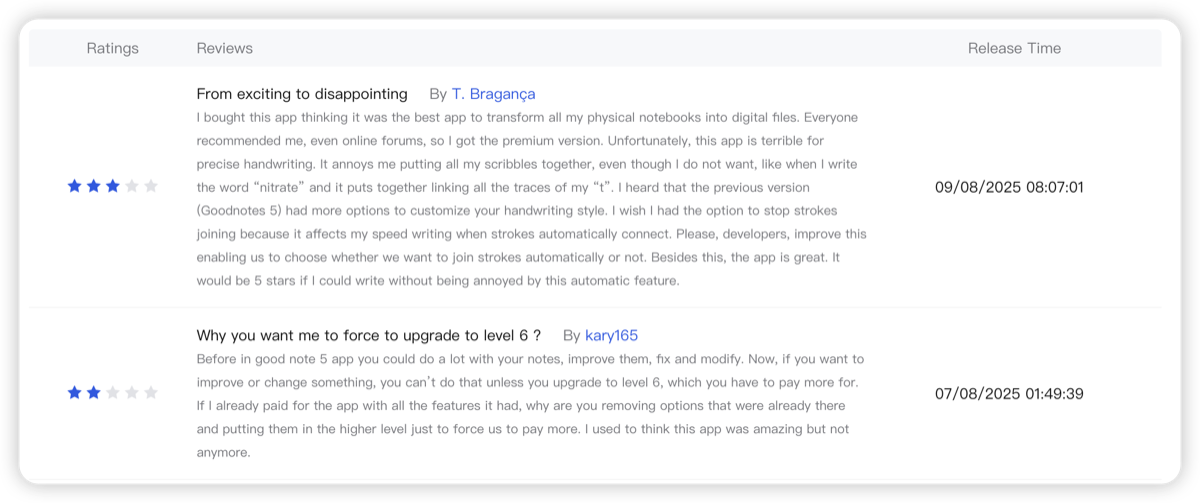Viewport: 1200px width, 503px height.
Task: Click the fifth star of kary165's rating
Action: (151, 393)
